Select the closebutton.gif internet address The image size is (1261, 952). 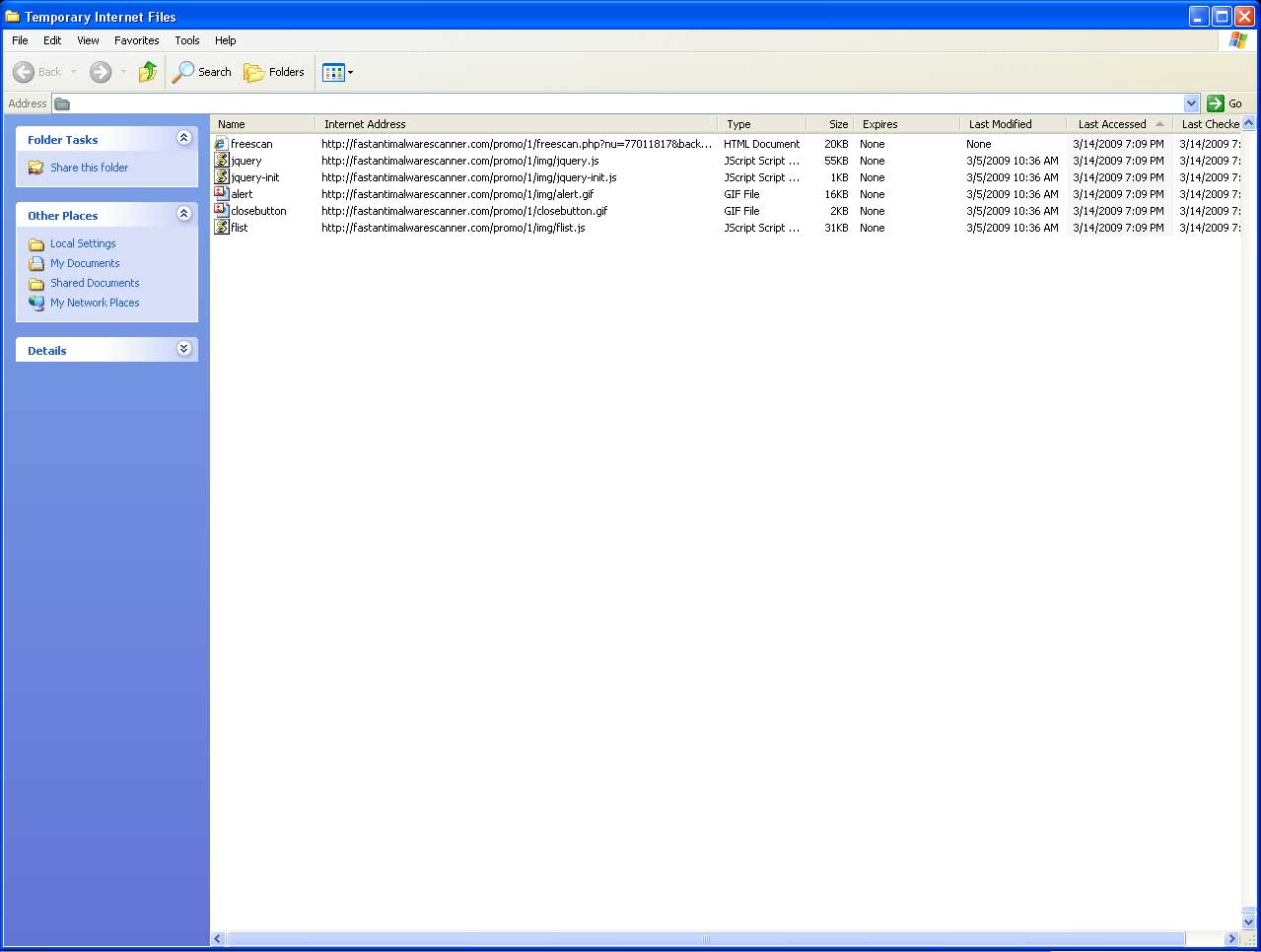click(x=464, y=211)
